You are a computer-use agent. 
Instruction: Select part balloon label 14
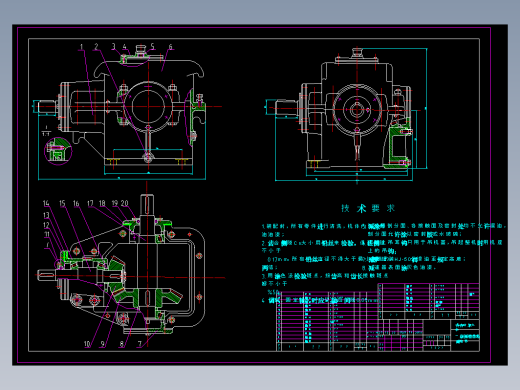pos(46,203)
